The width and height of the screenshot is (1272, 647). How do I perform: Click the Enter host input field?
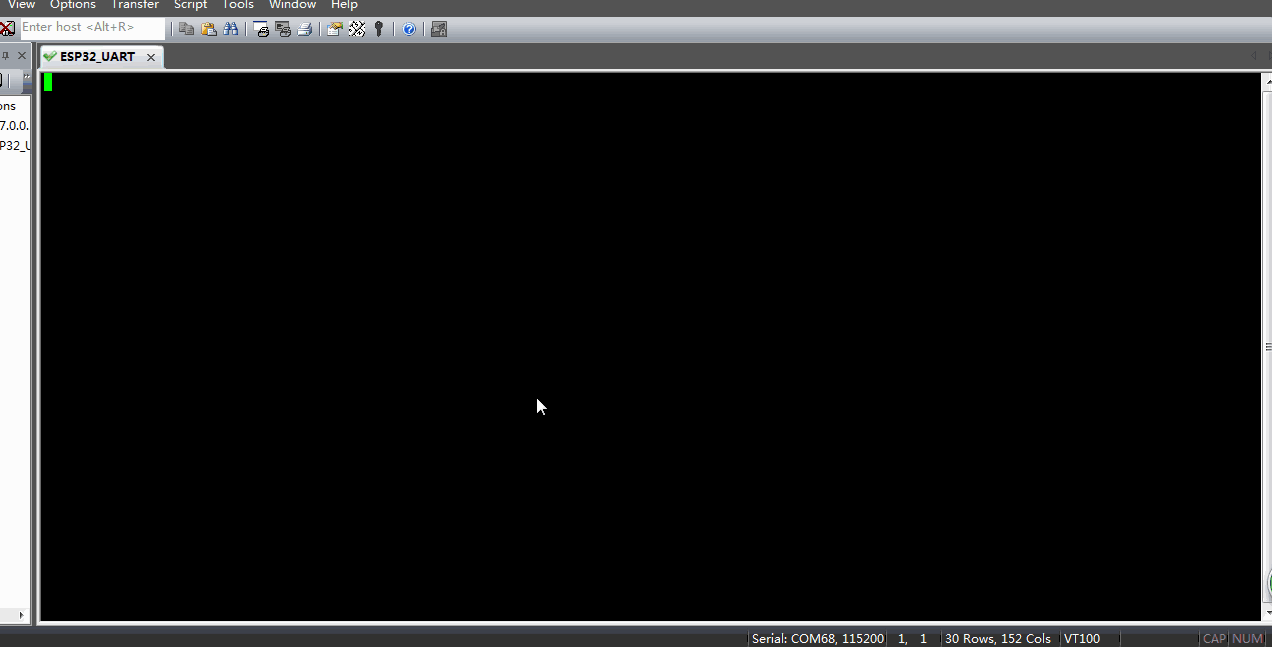pyautogui.click(x=92, y=28)
